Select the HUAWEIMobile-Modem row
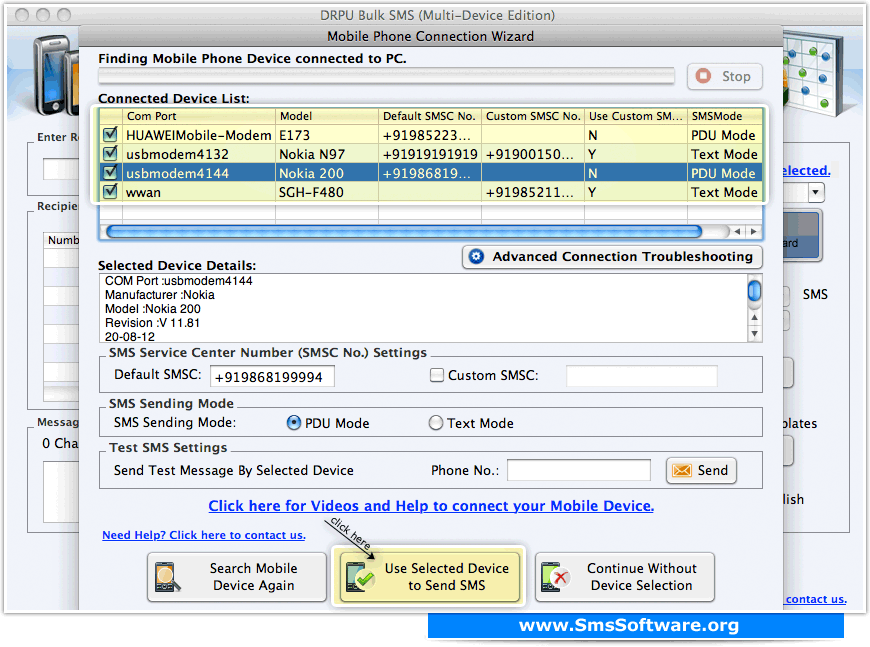Screen dimensions: 870x647 431,135
